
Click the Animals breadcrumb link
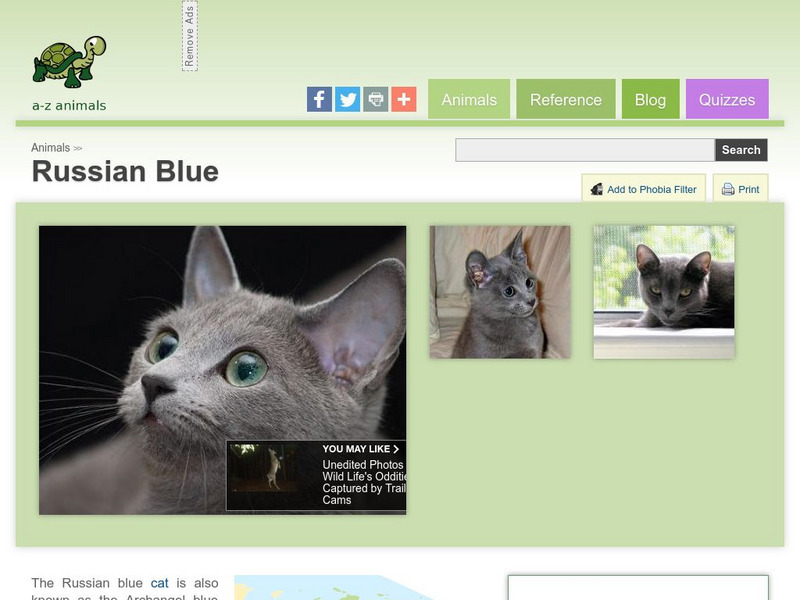51,147
